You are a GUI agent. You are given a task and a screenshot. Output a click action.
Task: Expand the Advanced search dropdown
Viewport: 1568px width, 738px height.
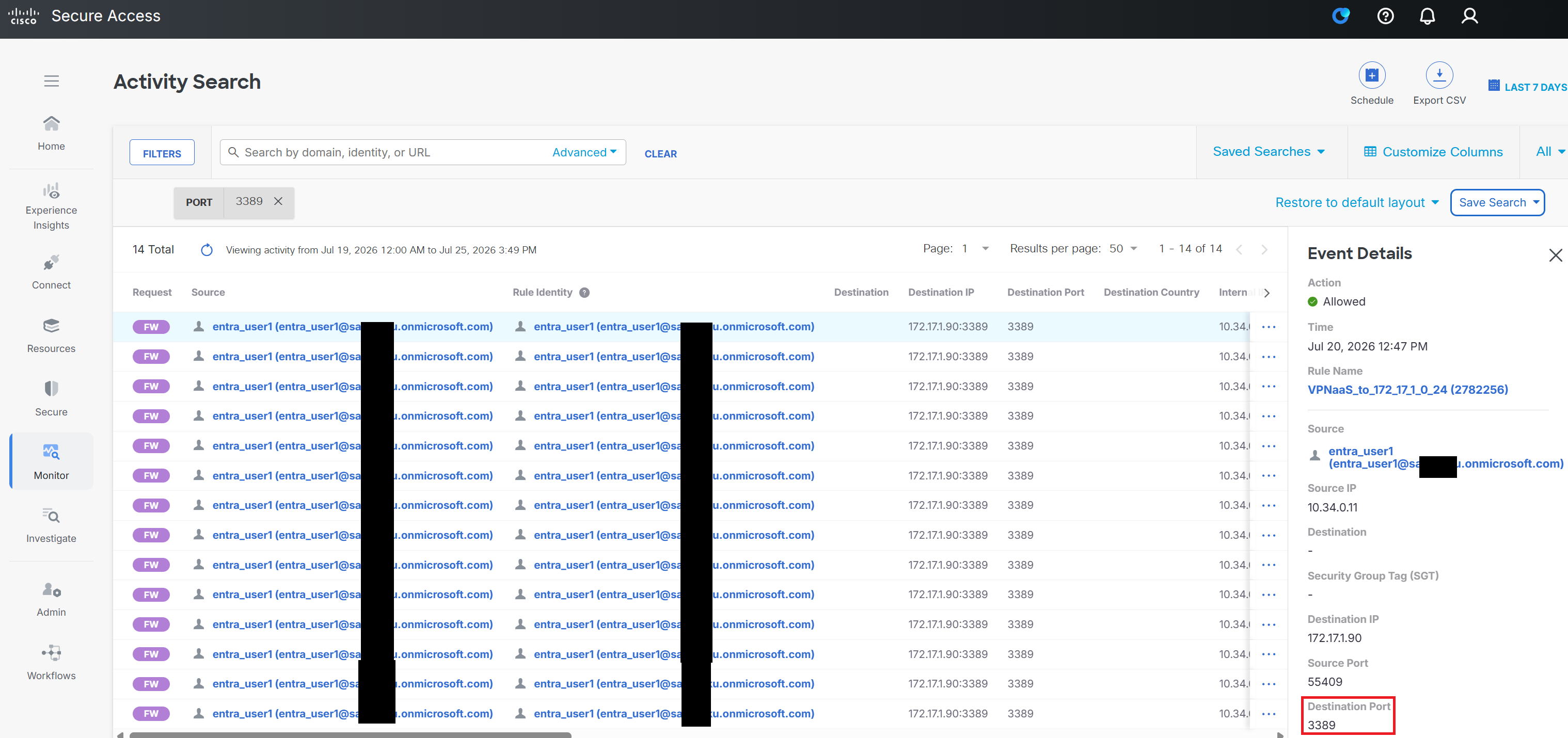(x=584, y=152)
